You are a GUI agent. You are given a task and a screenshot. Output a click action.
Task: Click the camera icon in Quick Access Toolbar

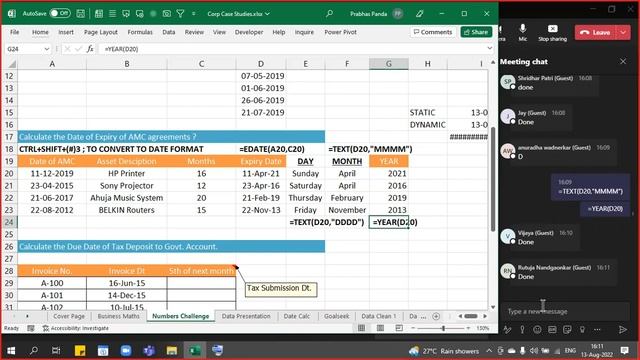tap(167, 13)
